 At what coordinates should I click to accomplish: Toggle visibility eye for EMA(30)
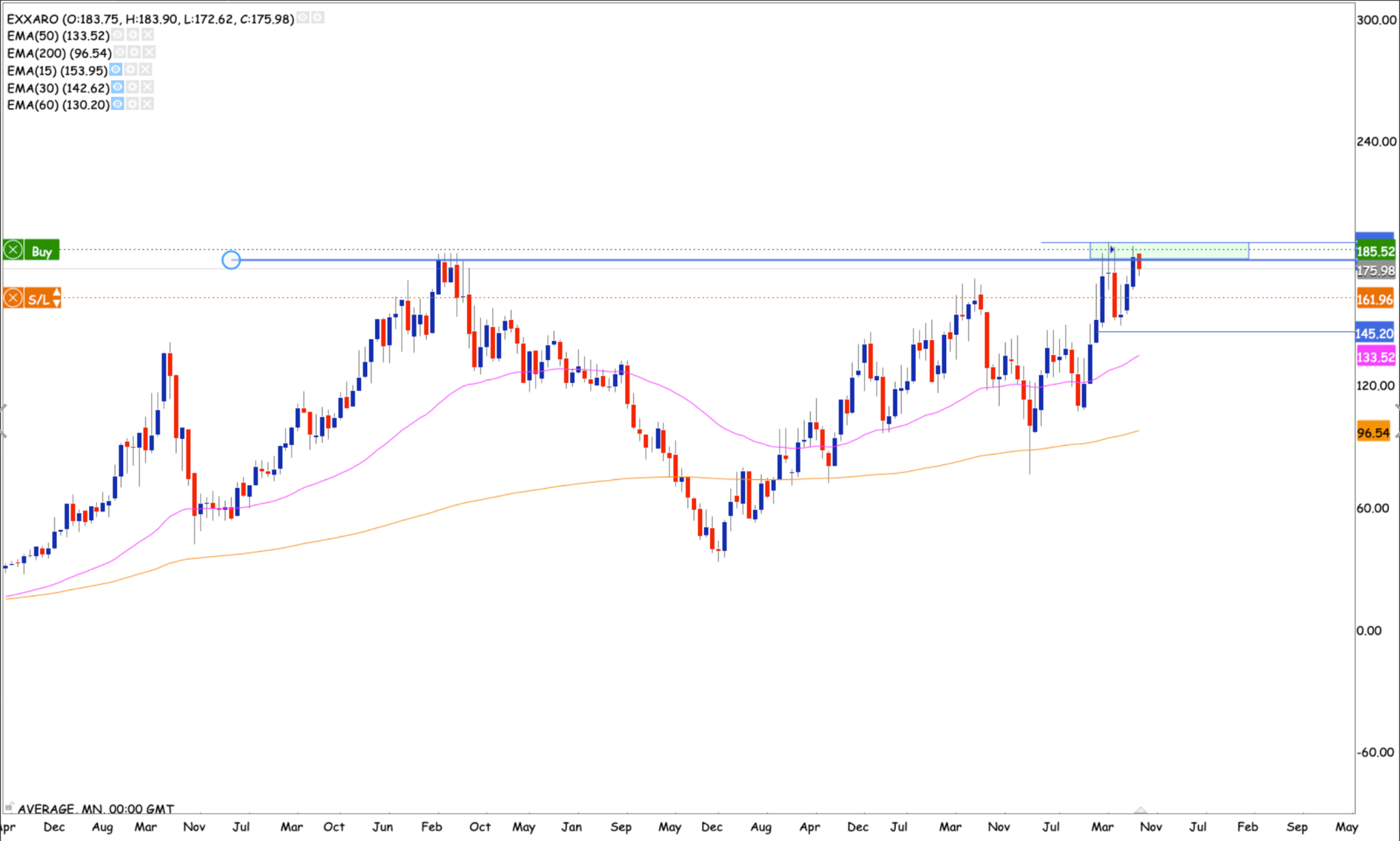coord(118,87)
